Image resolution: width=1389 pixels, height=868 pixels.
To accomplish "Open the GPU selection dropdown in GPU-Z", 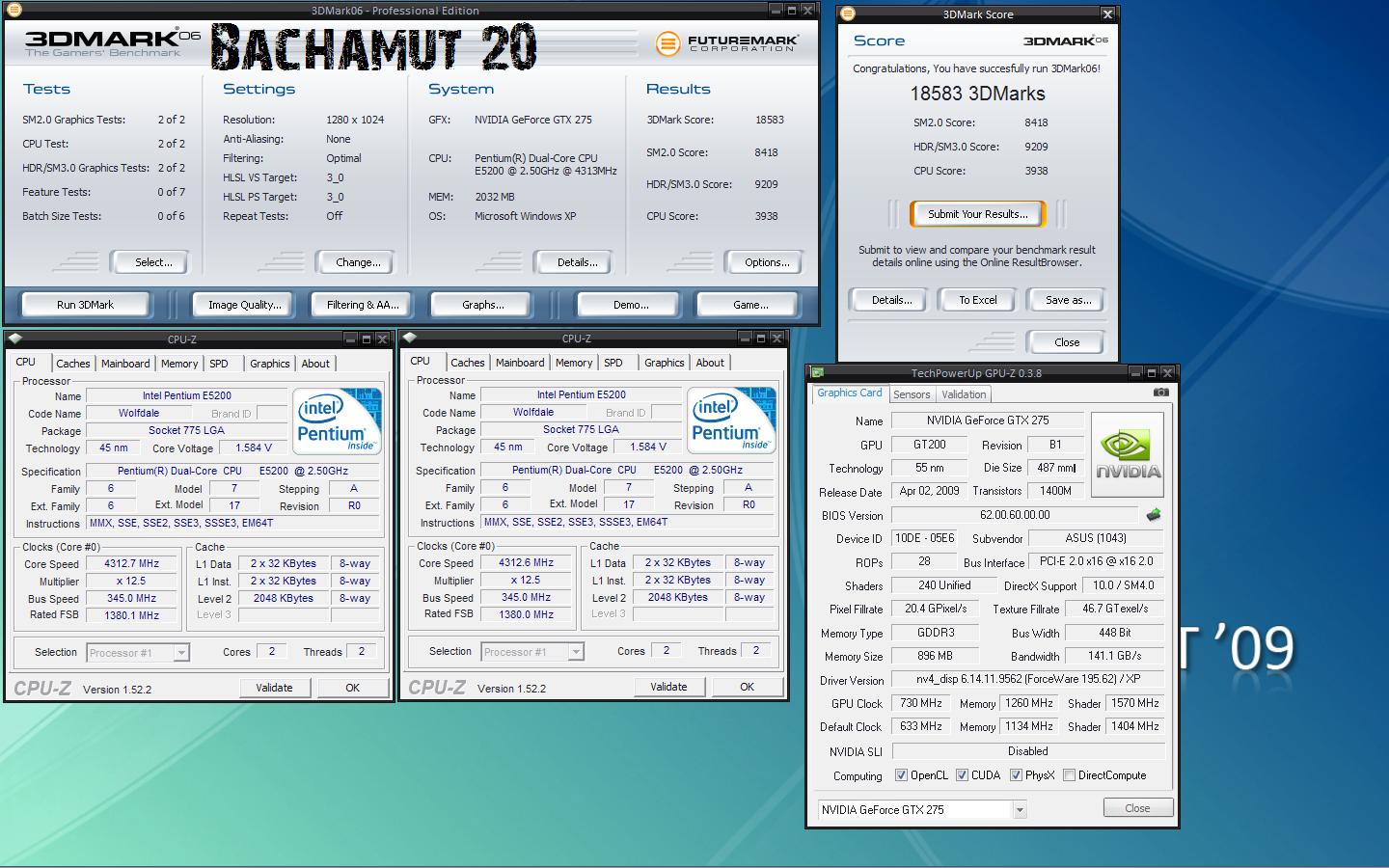I will 1020,810.
